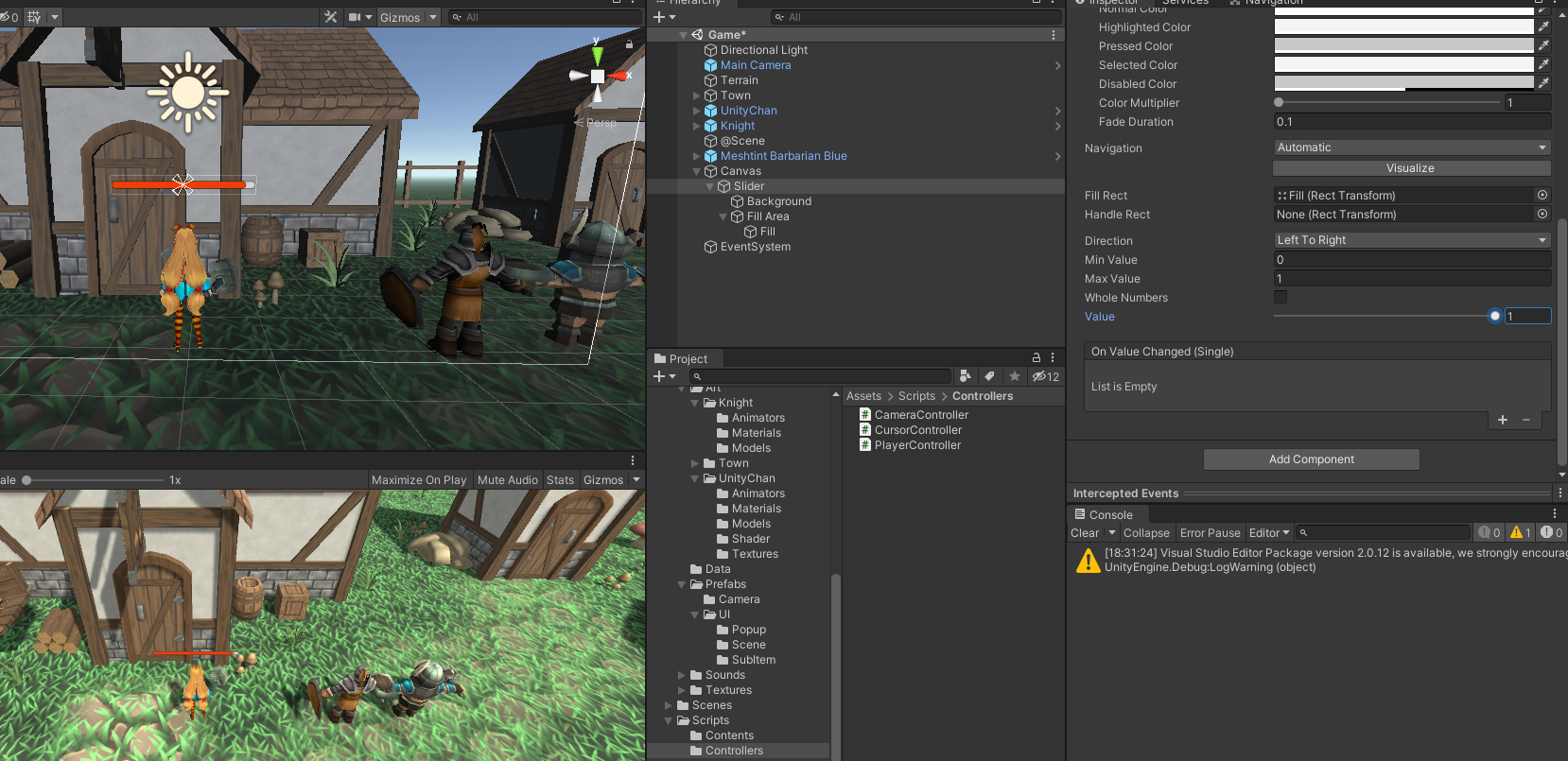Open object picker for Handle Rect
Screen dimensions: 1568x761
1542,214
